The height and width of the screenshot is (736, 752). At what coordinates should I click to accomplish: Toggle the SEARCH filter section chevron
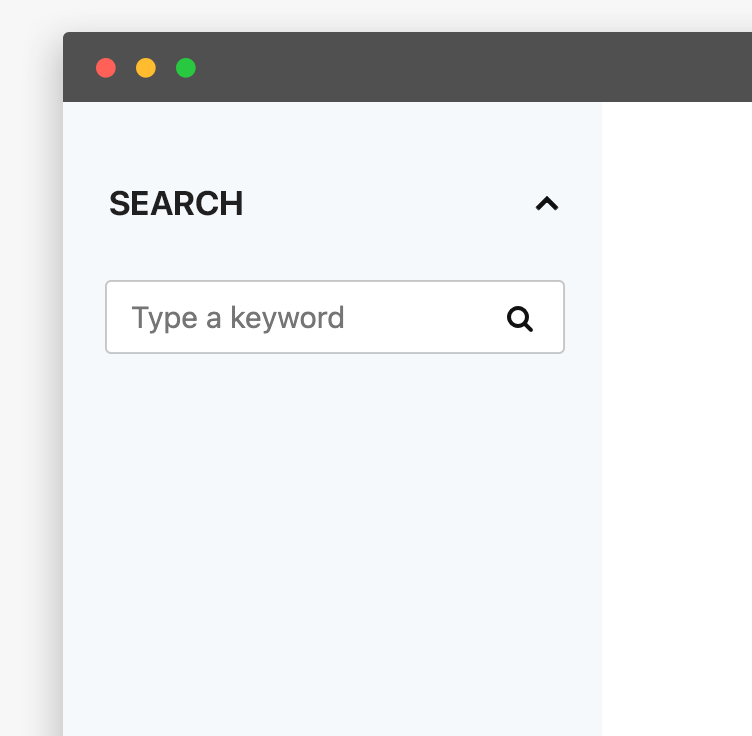click(x=546, y=204)
